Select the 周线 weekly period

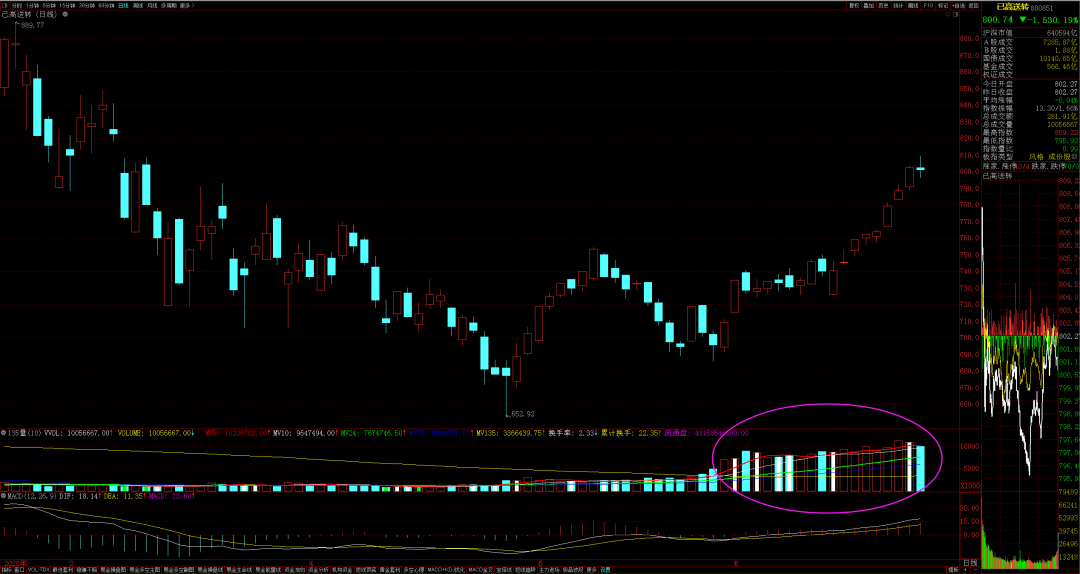(138, 6)
